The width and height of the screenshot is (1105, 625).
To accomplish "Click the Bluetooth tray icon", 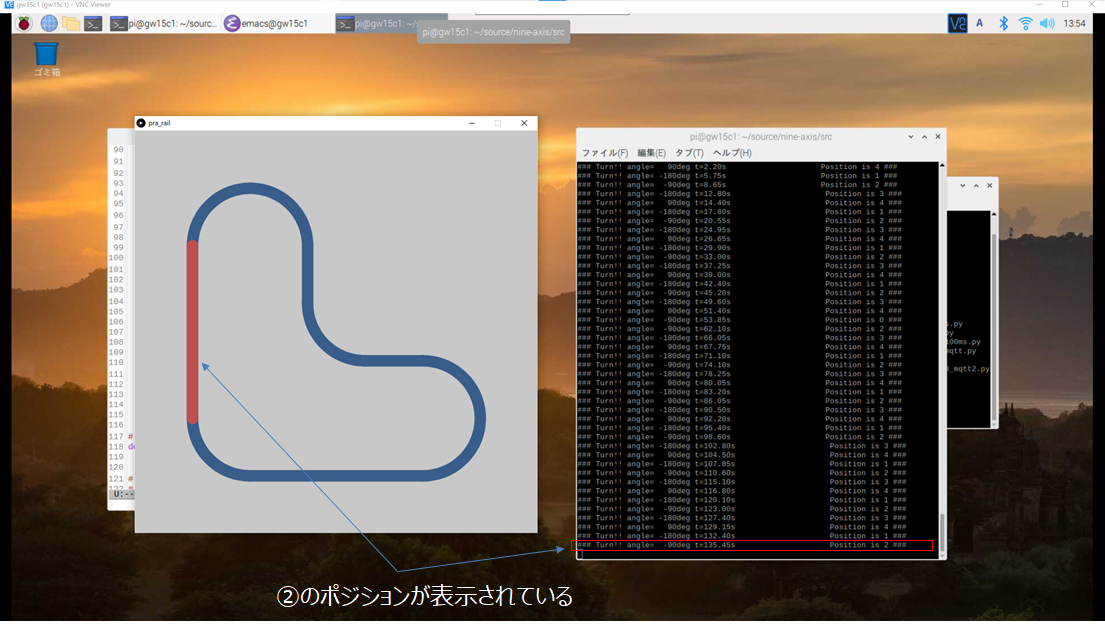I will (x=1003, y=23).
